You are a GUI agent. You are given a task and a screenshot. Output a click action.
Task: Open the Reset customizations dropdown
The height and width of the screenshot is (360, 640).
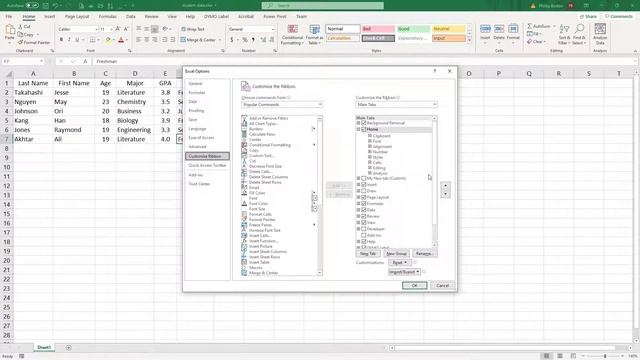399,262
